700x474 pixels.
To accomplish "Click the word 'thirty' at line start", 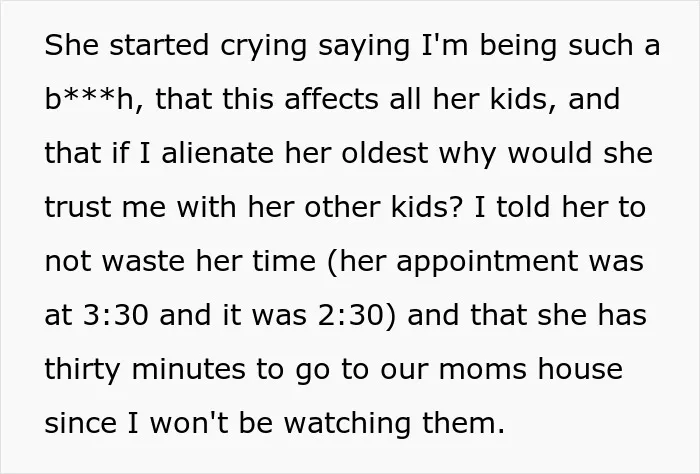I will click(82, 371).
